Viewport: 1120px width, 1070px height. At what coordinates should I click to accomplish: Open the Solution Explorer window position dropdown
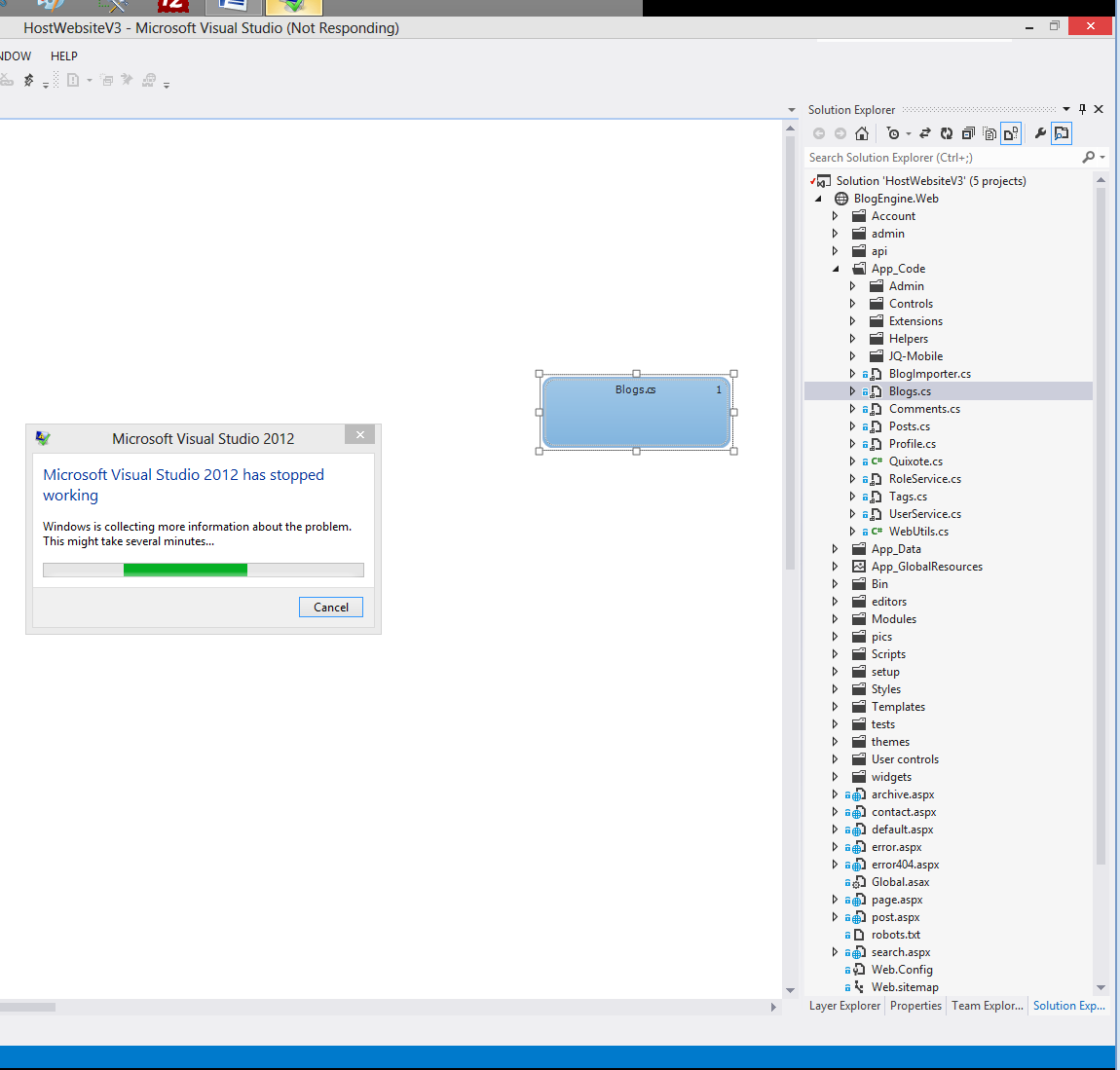click(1066, 109)
